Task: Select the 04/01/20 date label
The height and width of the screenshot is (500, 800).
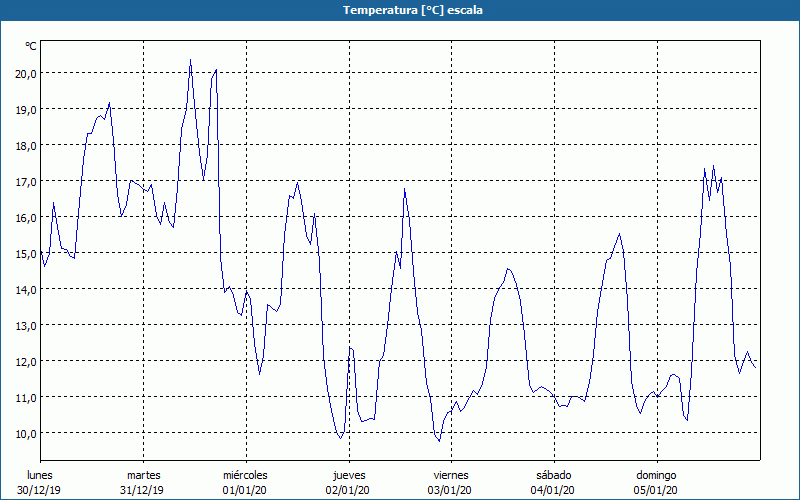Action: point(553,490)
